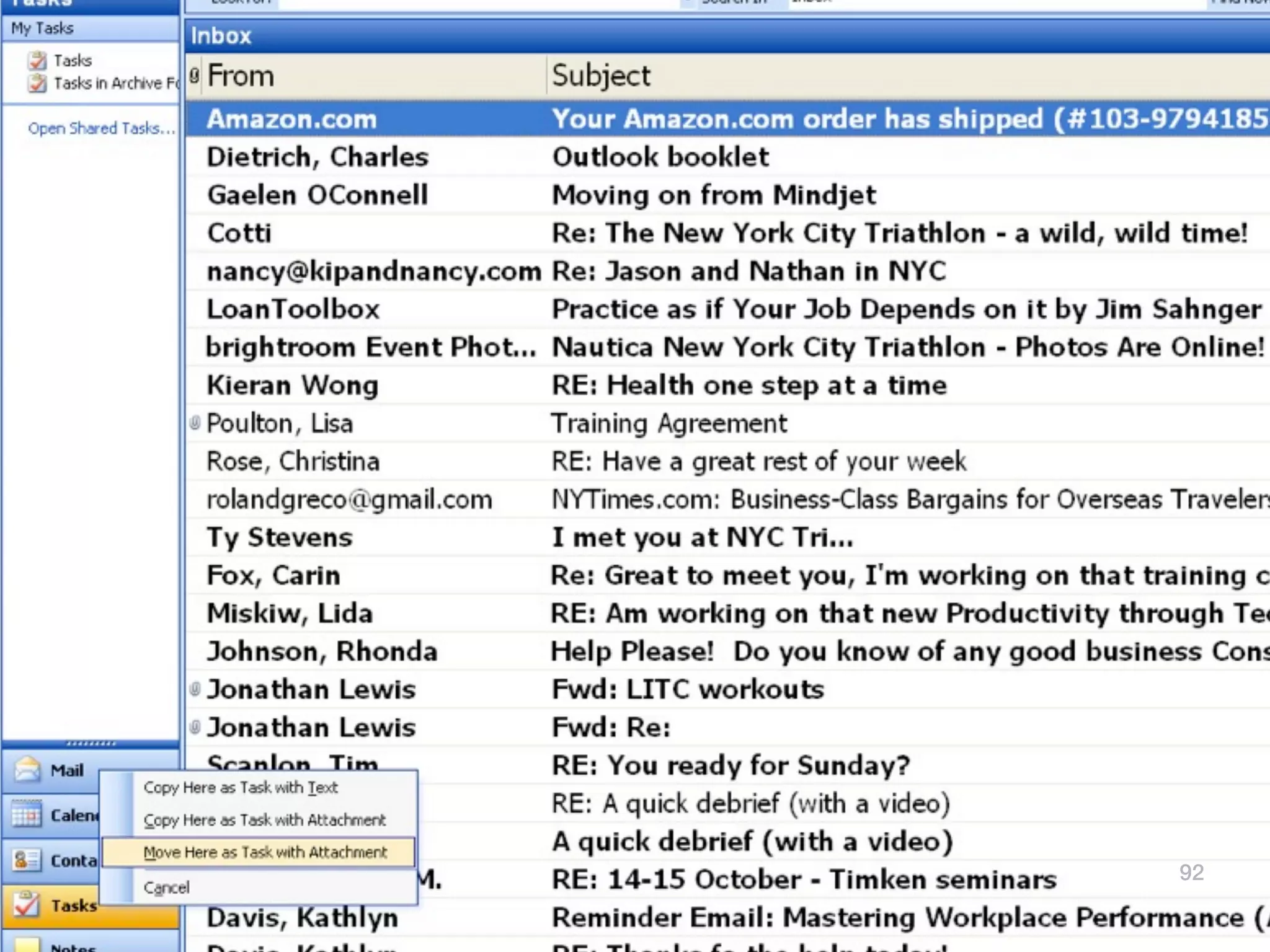1270x952 pixels.
Task: Open the Open Shared Tasks link
Action: click(102, 128)
